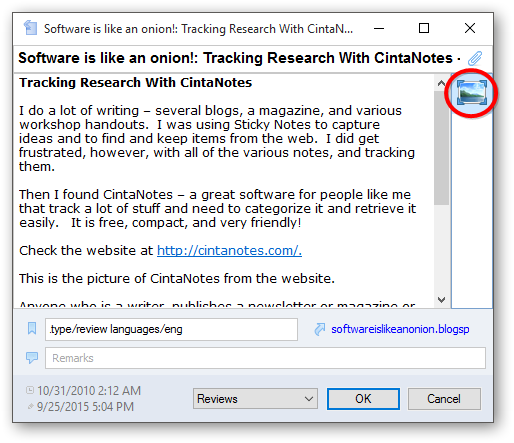Discard changes with Cancel button

click(444, 399)
